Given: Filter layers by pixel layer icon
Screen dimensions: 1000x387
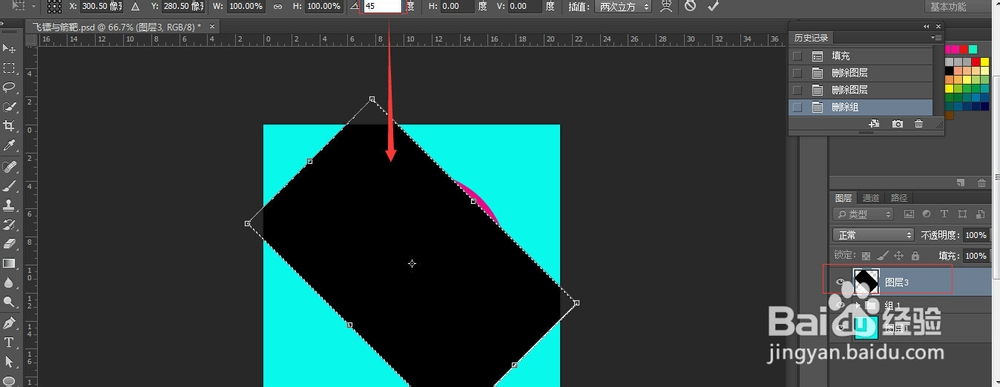Looking at the screenshot, I should point(909,214).
